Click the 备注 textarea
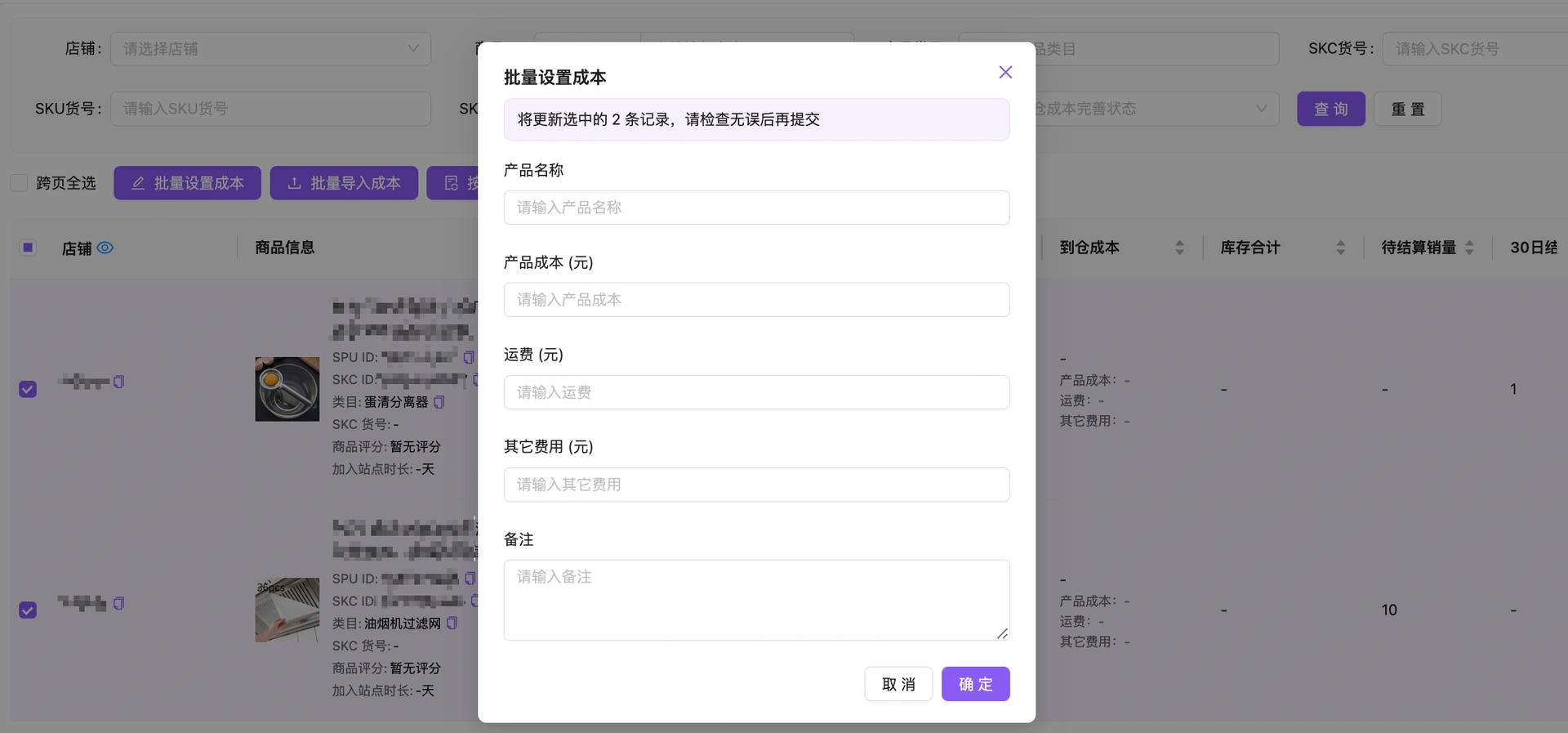Image resolution: width=1568 pixels, height=733 pixels. 756,600
